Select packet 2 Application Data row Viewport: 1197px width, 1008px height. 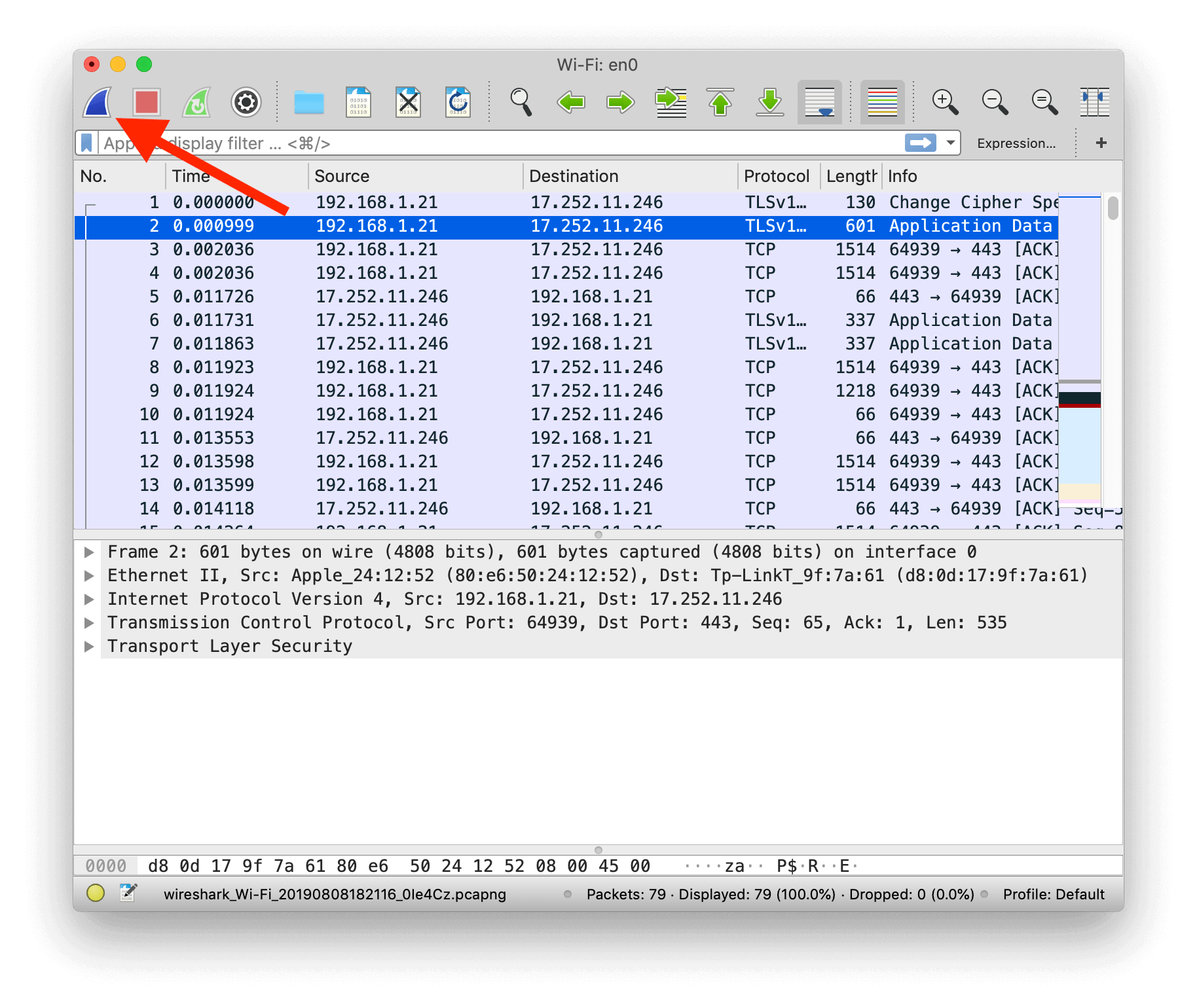pyautogui.click(x=566, y=226)
